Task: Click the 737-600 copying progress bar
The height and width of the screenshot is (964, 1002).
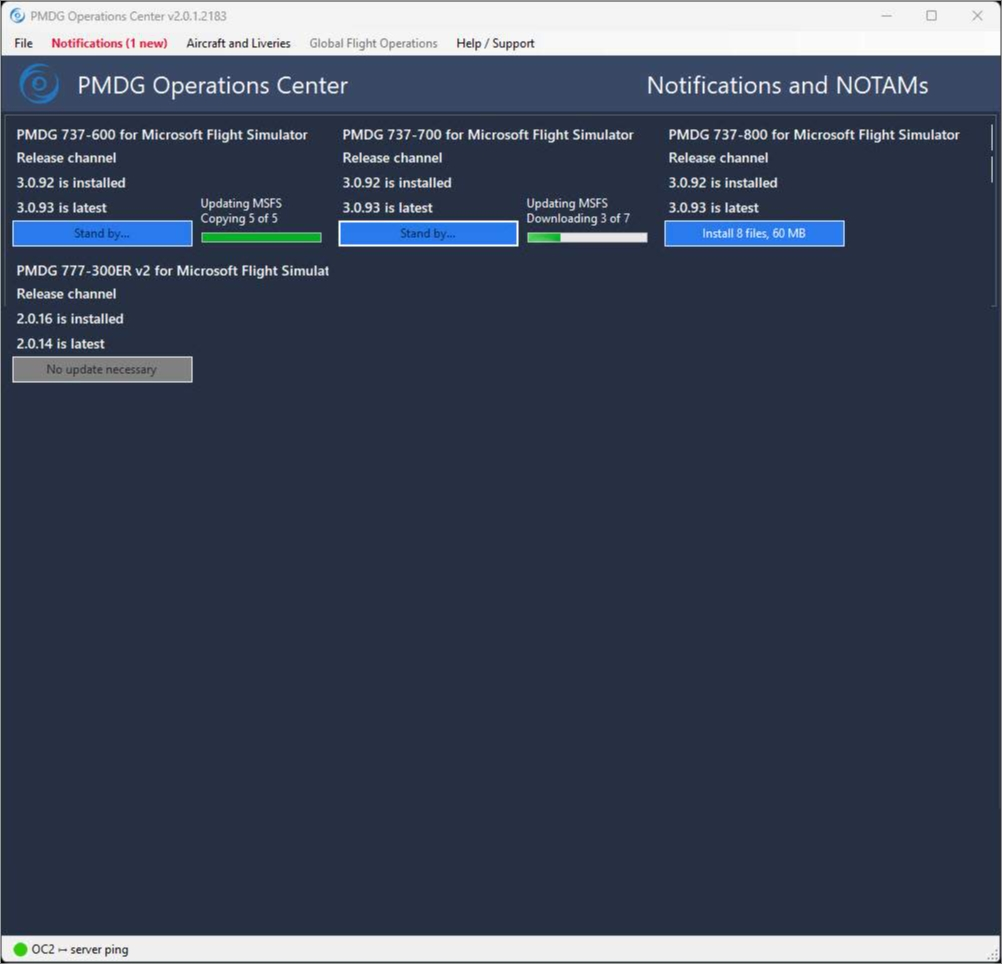Action: tap(261, 238)
